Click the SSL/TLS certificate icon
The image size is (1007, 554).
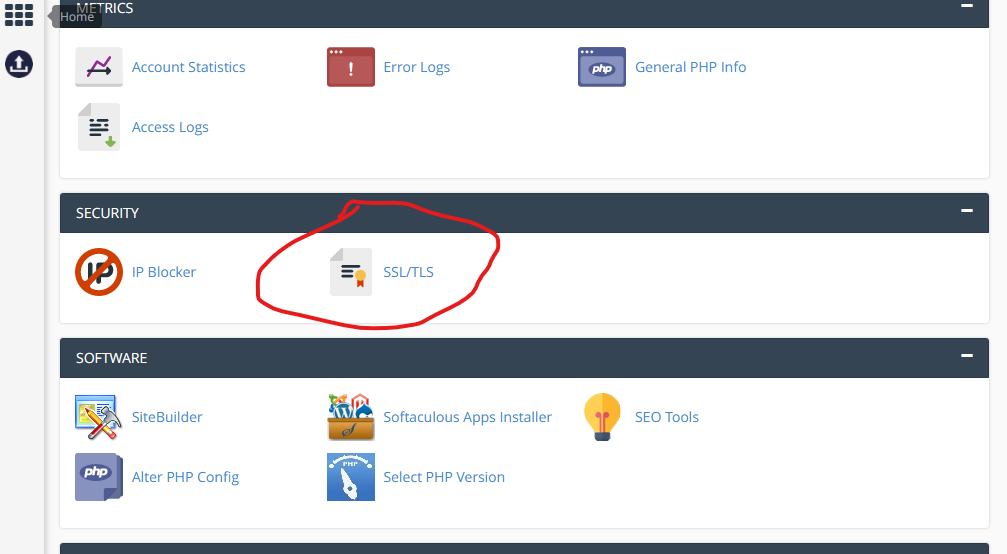click(x=351, y=272)
